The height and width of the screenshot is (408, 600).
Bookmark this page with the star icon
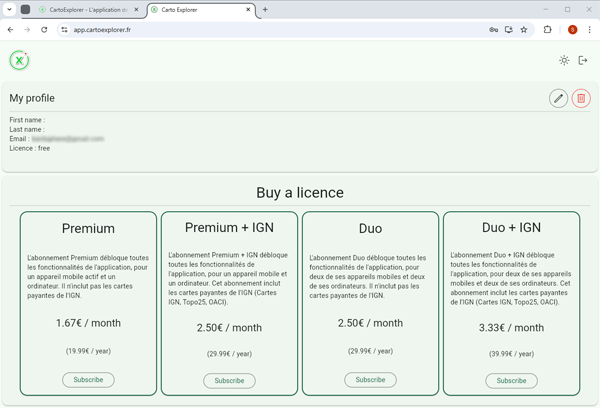[x=524, y=30]
